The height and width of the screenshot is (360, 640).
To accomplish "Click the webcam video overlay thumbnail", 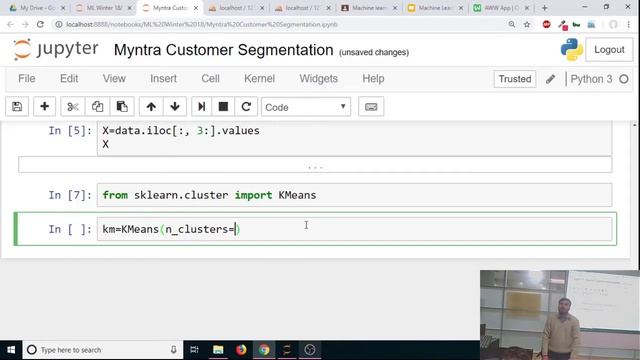I will tap(560, 315).
